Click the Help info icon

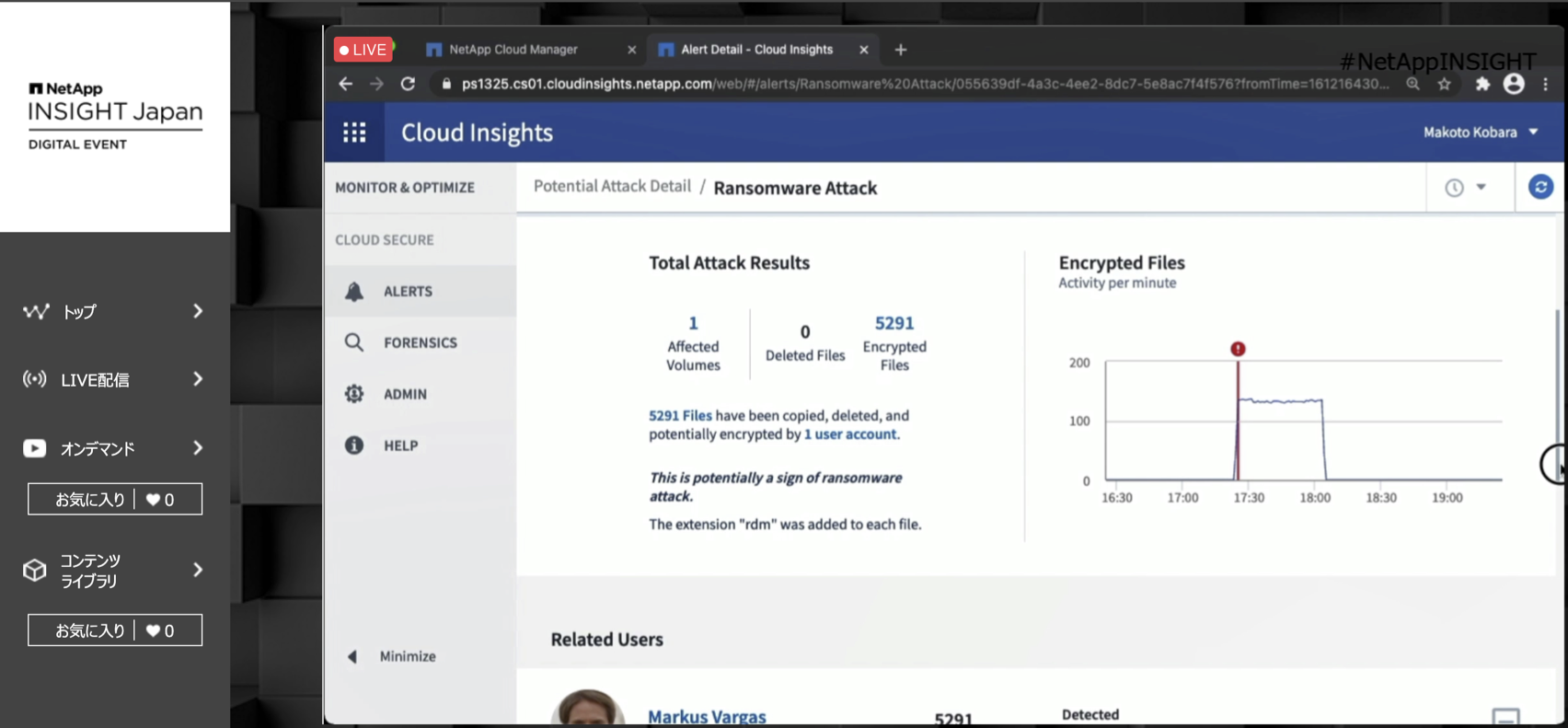point(354,445)
